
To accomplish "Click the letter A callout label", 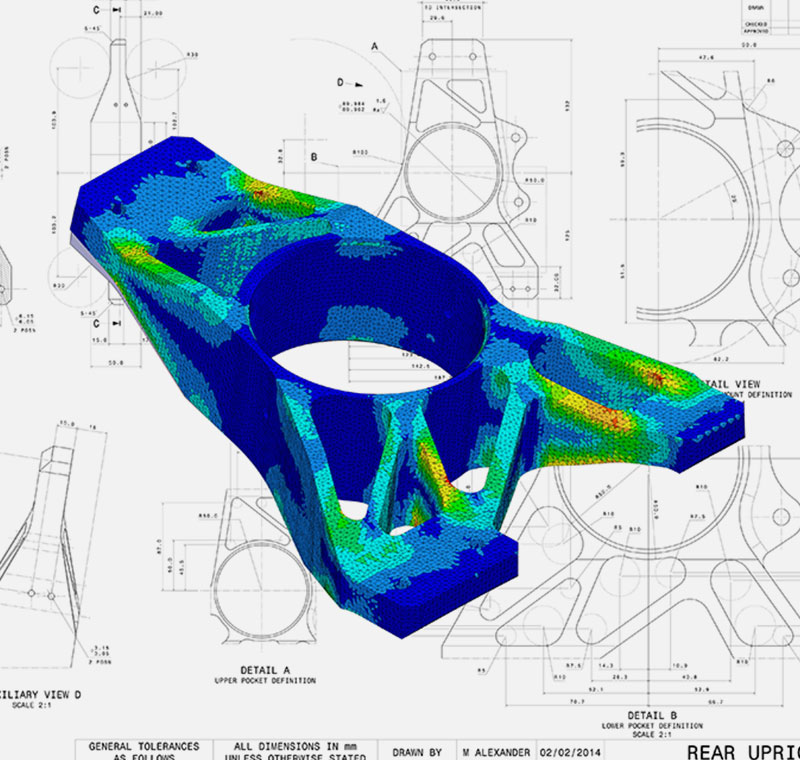I will pos(375,46).
